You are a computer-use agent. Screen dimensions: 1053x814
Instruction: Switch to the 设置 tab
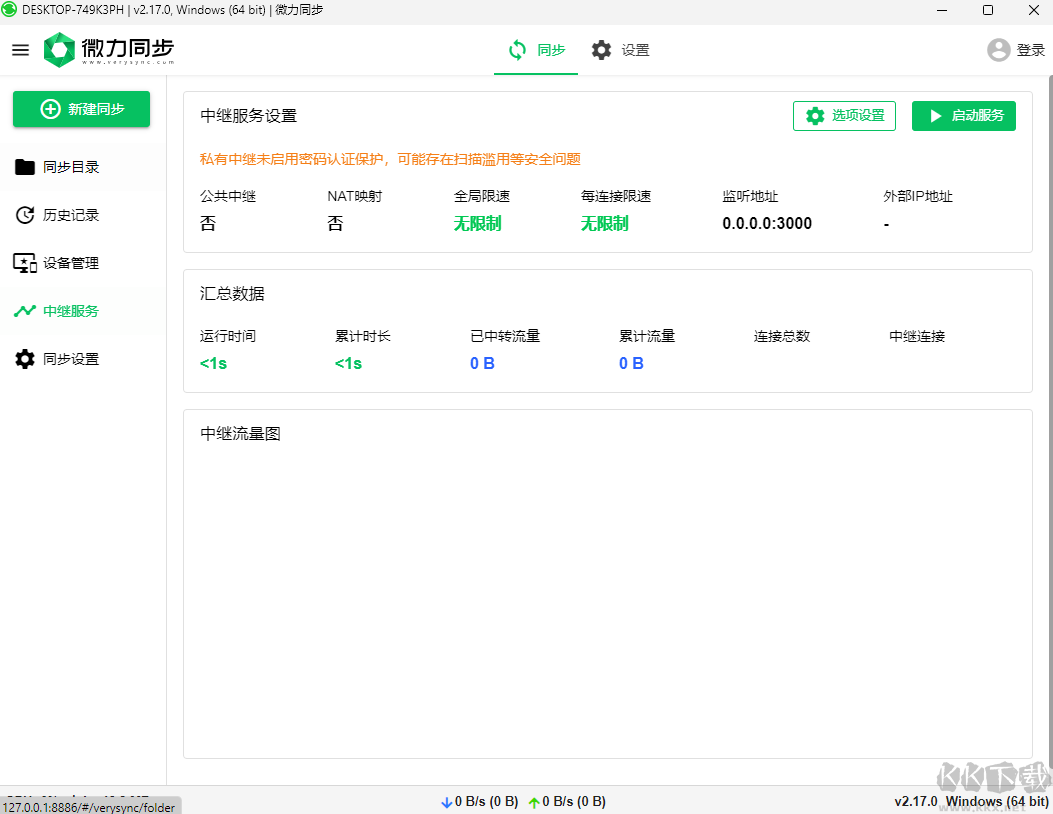click(620, 49)
